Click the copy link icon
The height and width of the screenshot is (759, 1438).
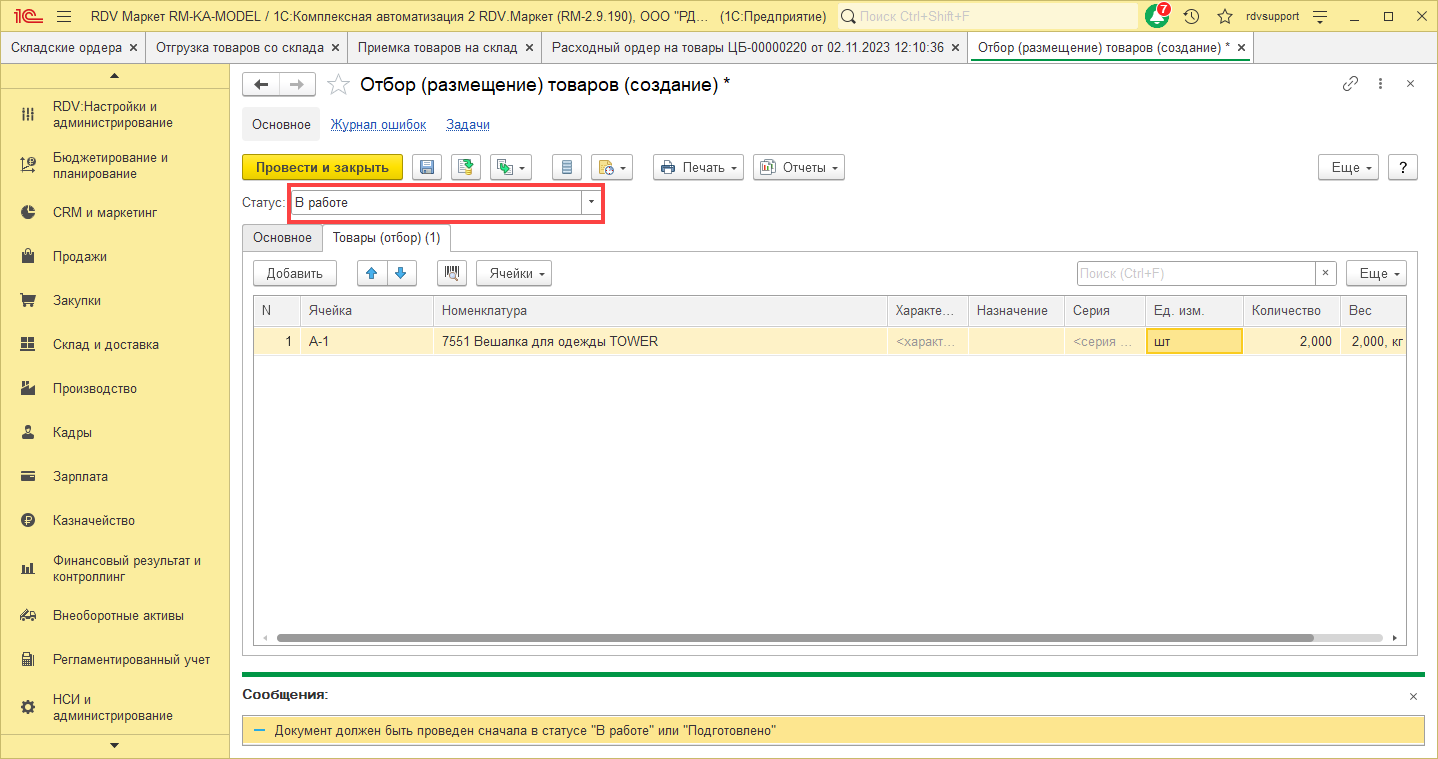point(1350,84)
